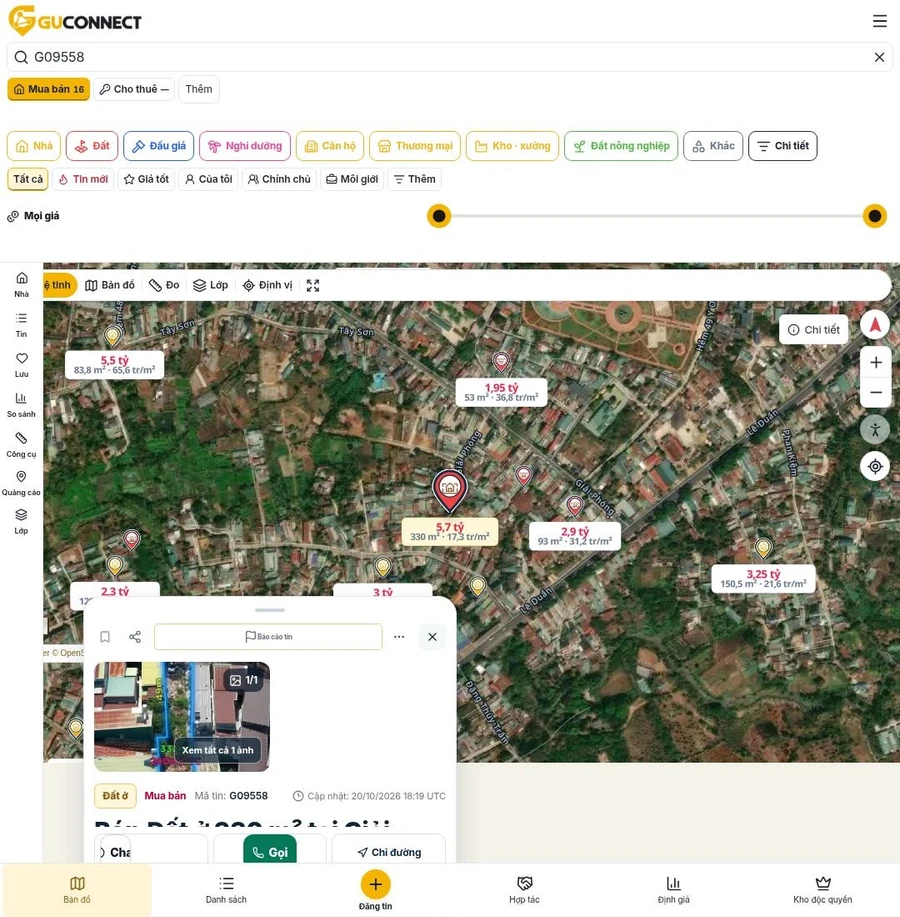The height and width of the screenshot is (917, 900).
Task: Toggle Đấu giá filter chip
Action: click(x=158, y=146)
